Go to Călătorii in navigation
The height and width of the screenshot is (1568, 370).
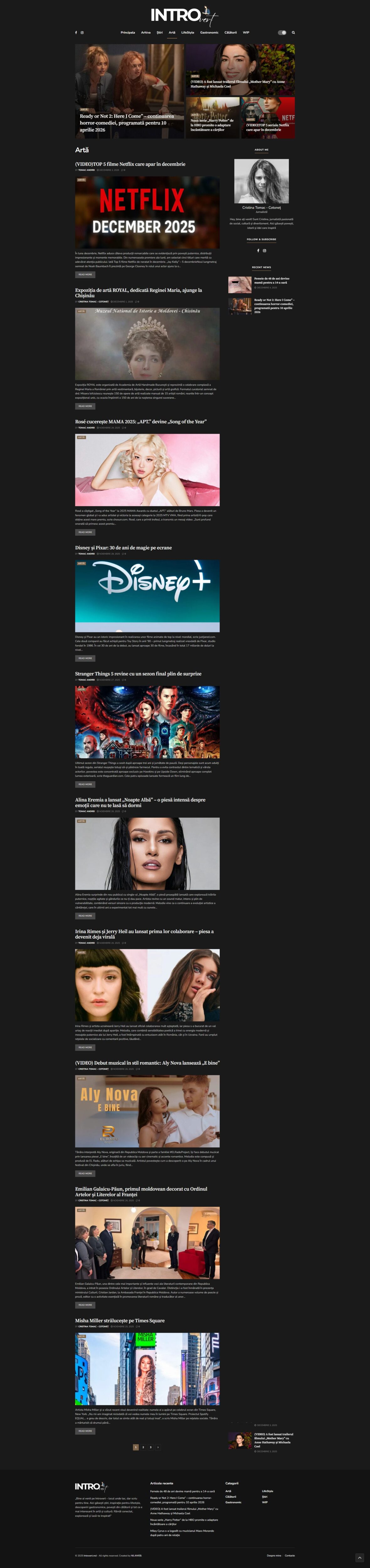(x=231, y=33)
